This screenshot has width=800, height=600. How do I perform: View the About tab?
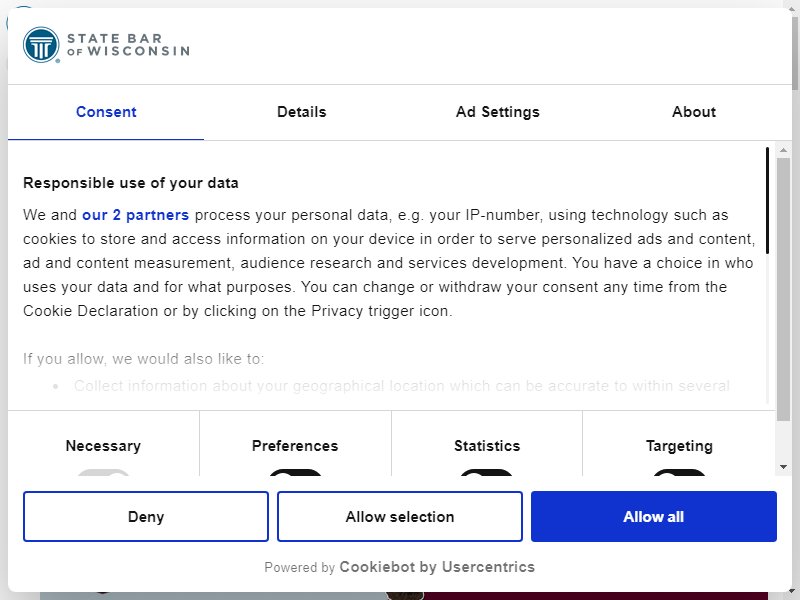coord(693,112)
